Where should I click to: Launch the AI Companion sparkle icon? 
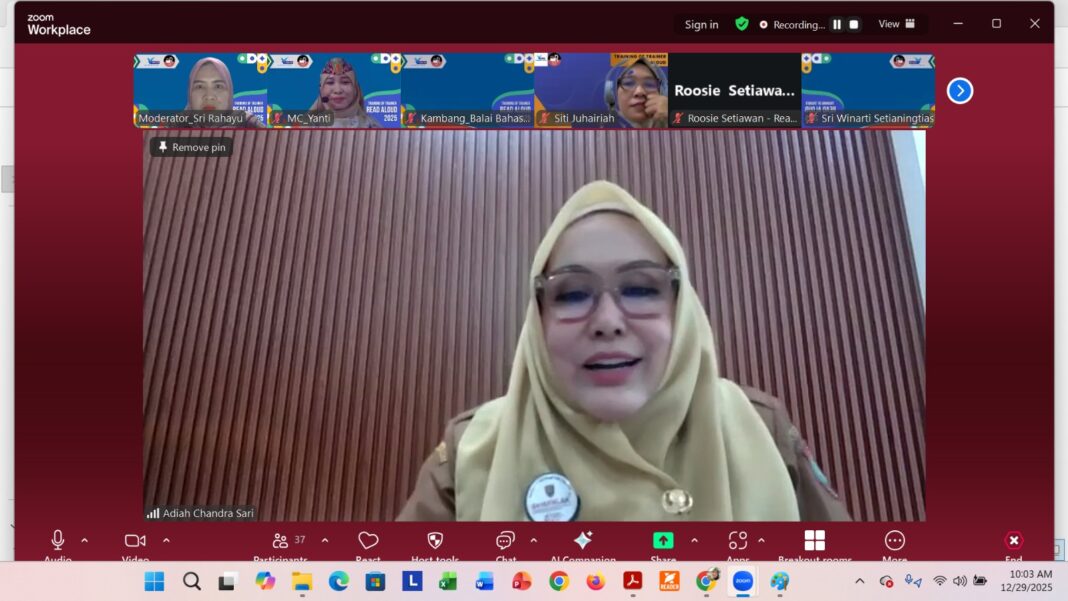[583, 541]
